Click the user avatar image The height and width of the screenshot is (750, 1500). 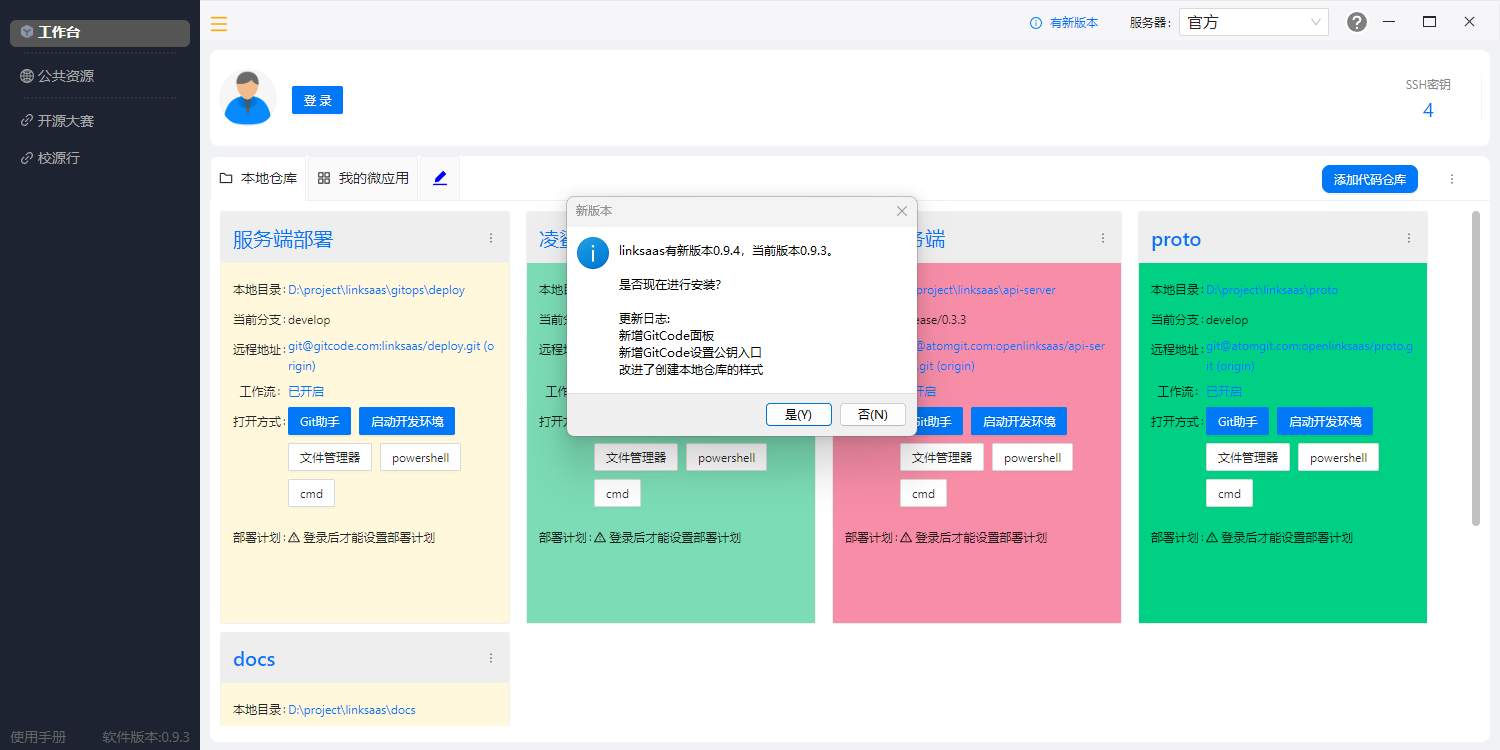click(x=247, y=98)
